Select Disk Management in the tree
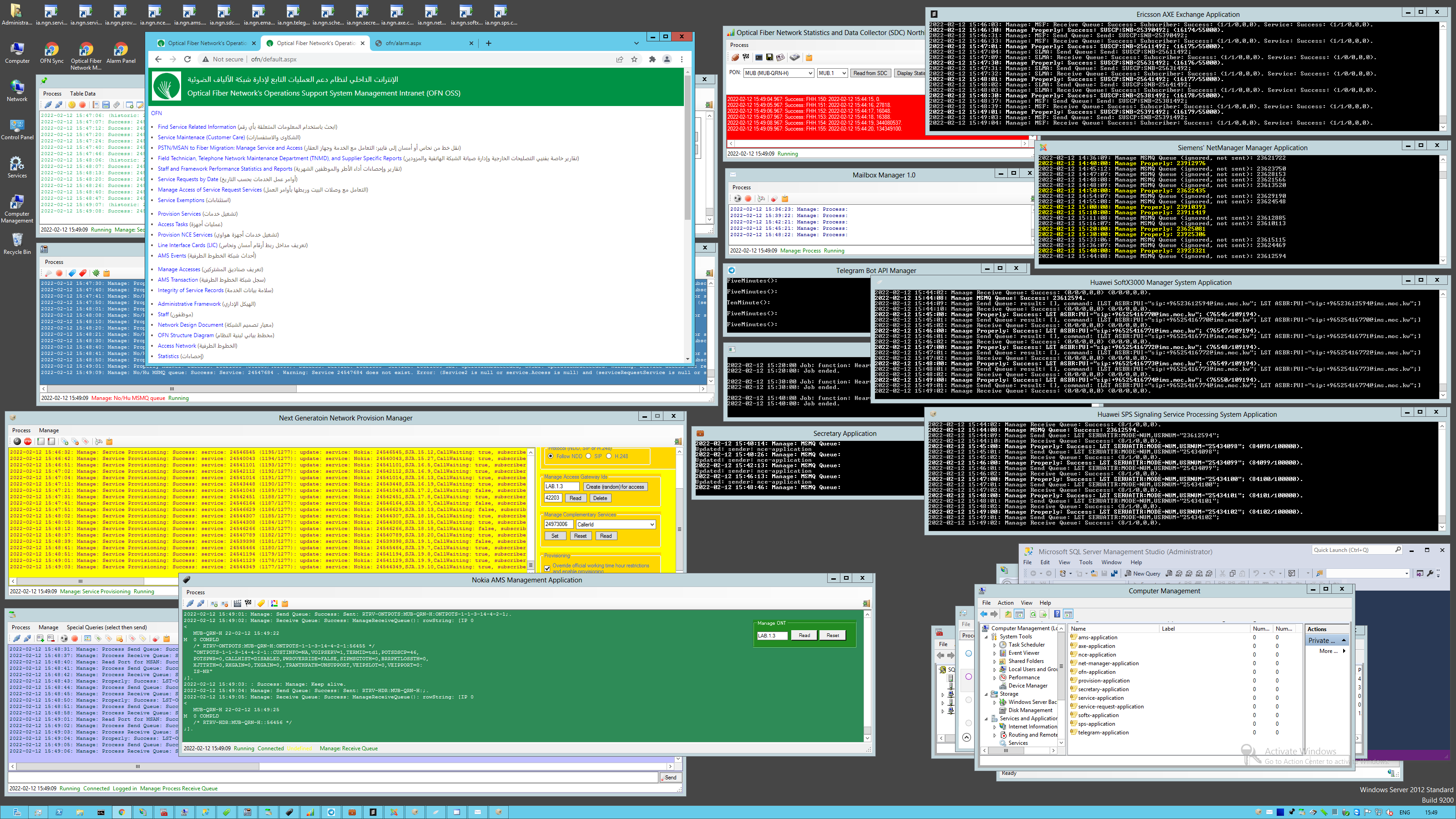The height and width of the screenshot is (819, 1456). point(1030,710)
